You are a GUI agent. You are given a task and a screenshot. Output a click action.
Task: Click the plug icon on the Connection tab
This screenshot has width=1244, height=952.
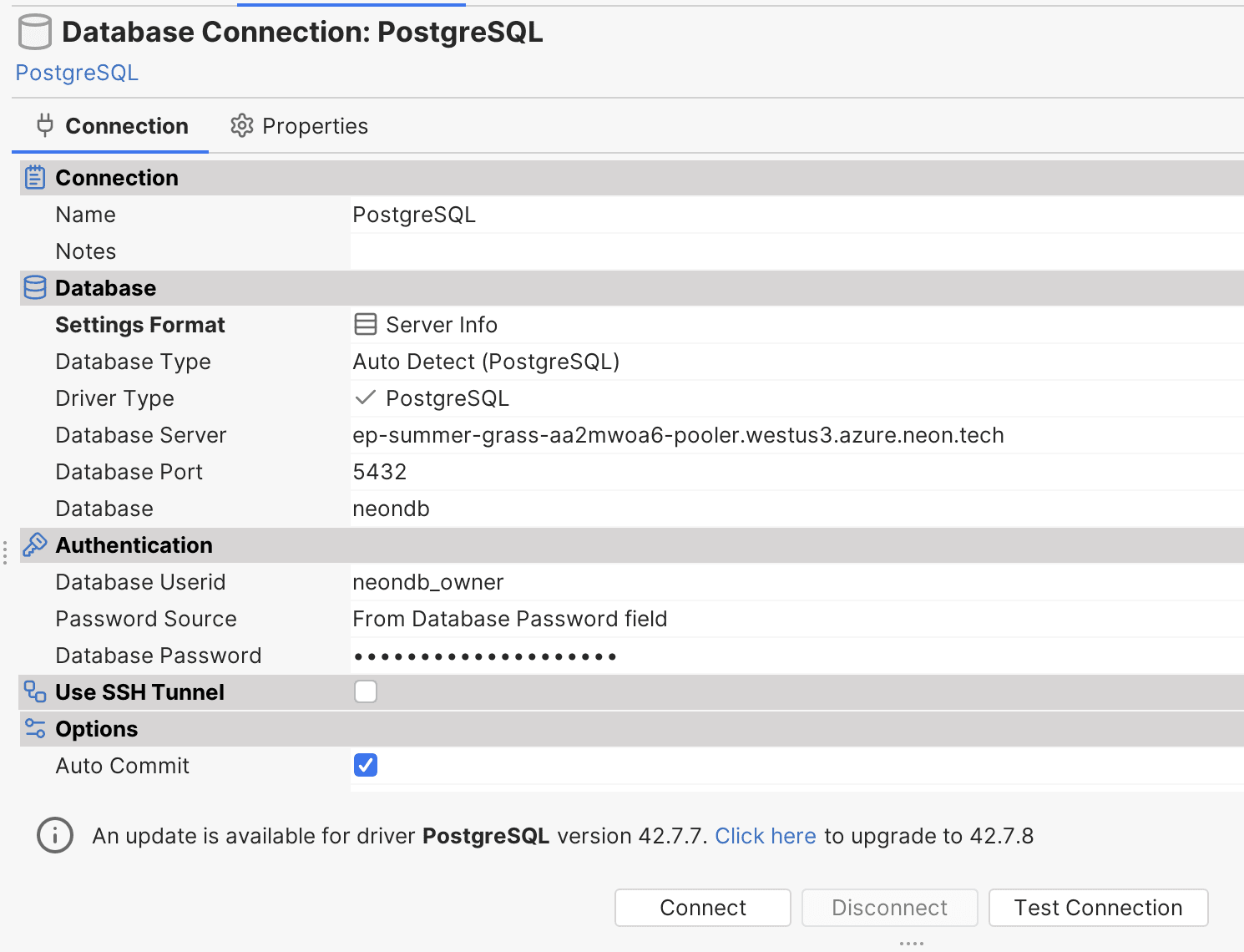point(44,125)
